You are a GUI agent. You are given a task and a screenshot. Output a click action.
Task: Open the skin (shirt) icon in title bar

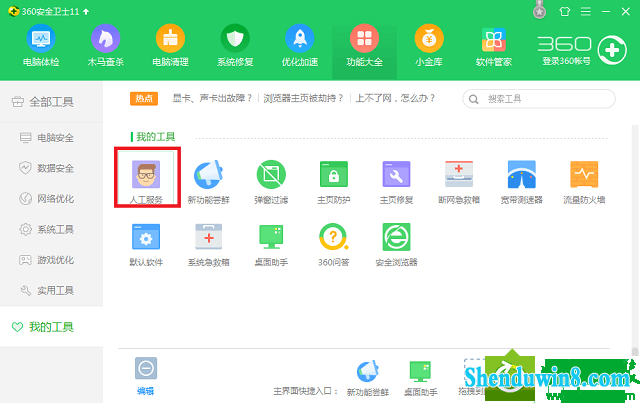pos(564,11)
